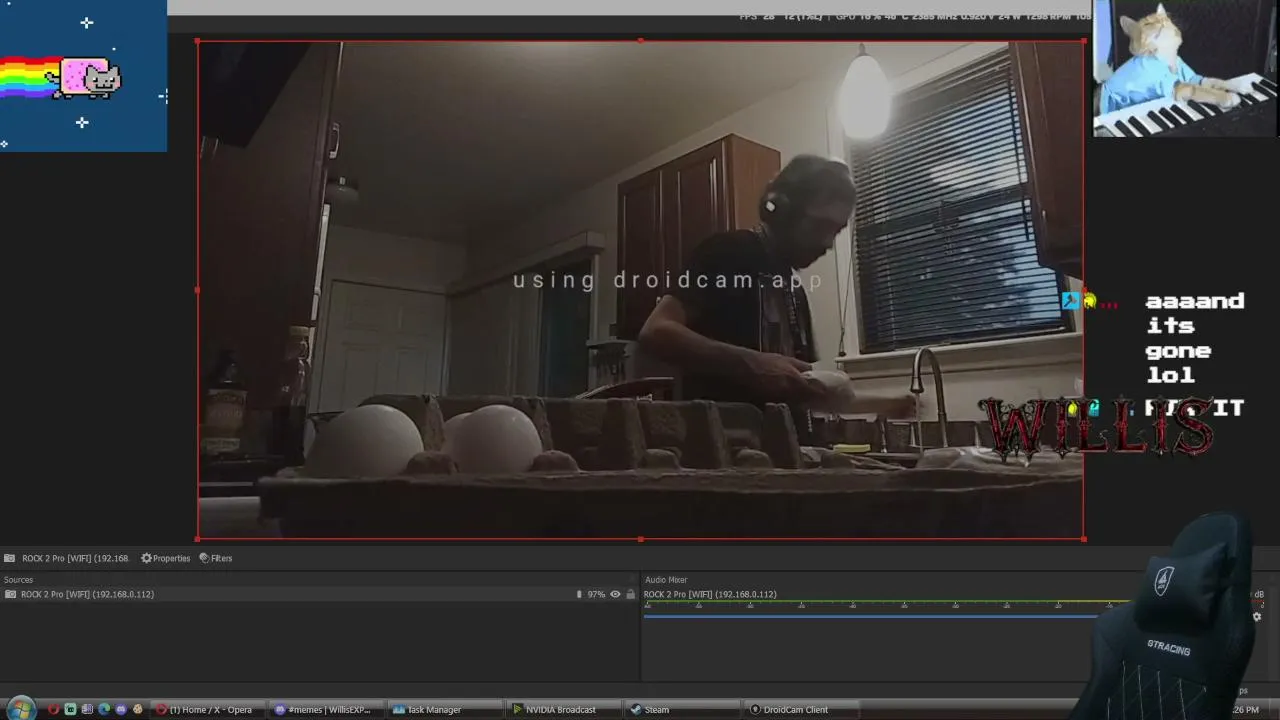Click the bottom-center handle of the preview frame
Screen dimensions: 1280x720
coord(640,539)
